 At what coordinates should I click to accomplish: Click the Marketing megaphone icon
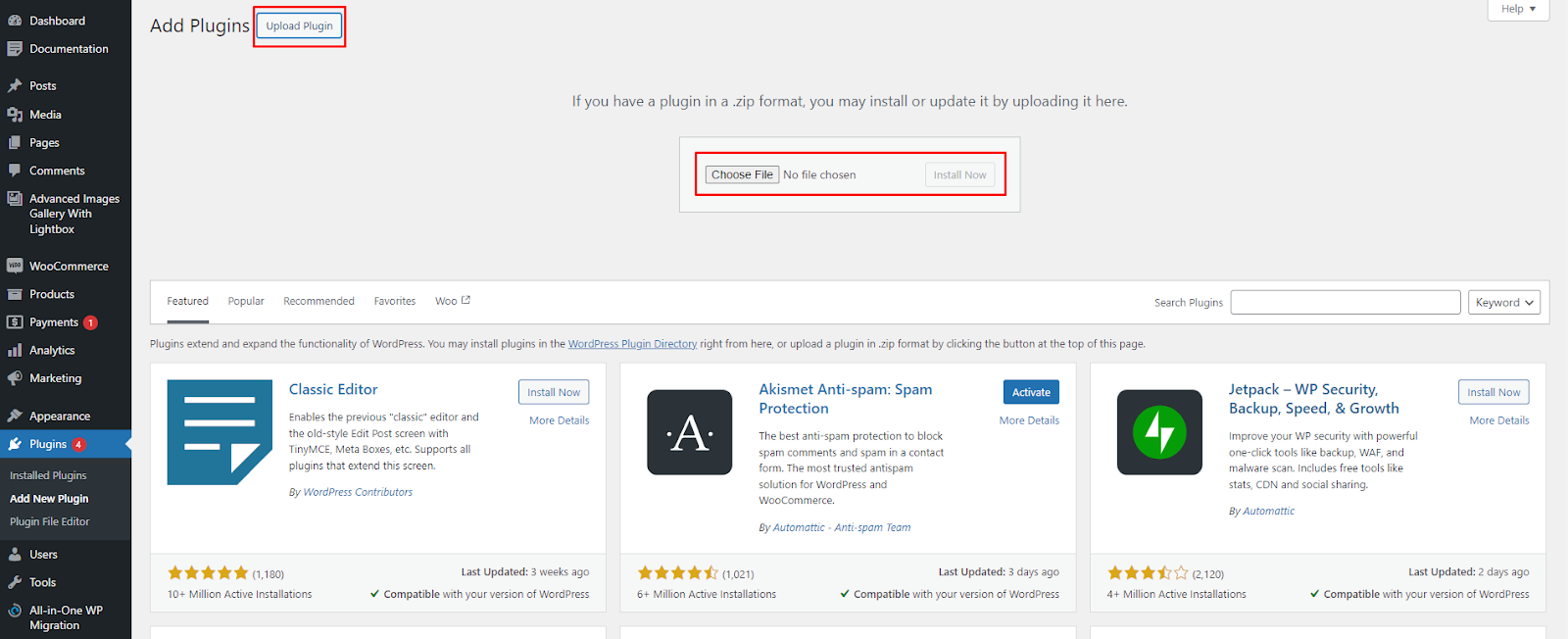15,378
